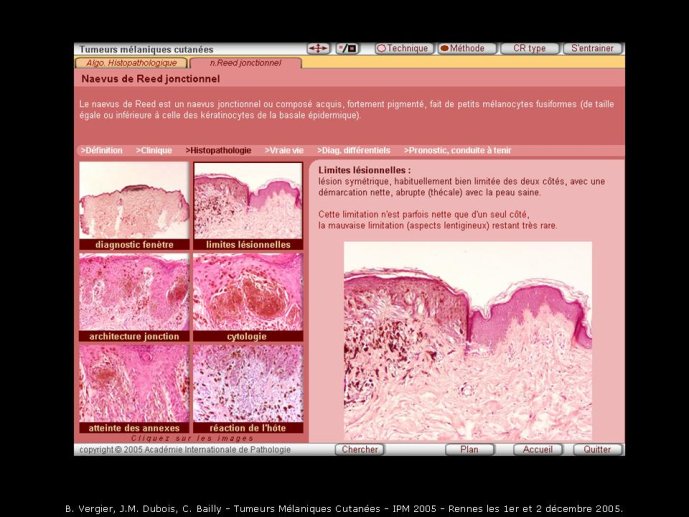
Task: Click the Chercher button
Action: [x=359, y=449]
